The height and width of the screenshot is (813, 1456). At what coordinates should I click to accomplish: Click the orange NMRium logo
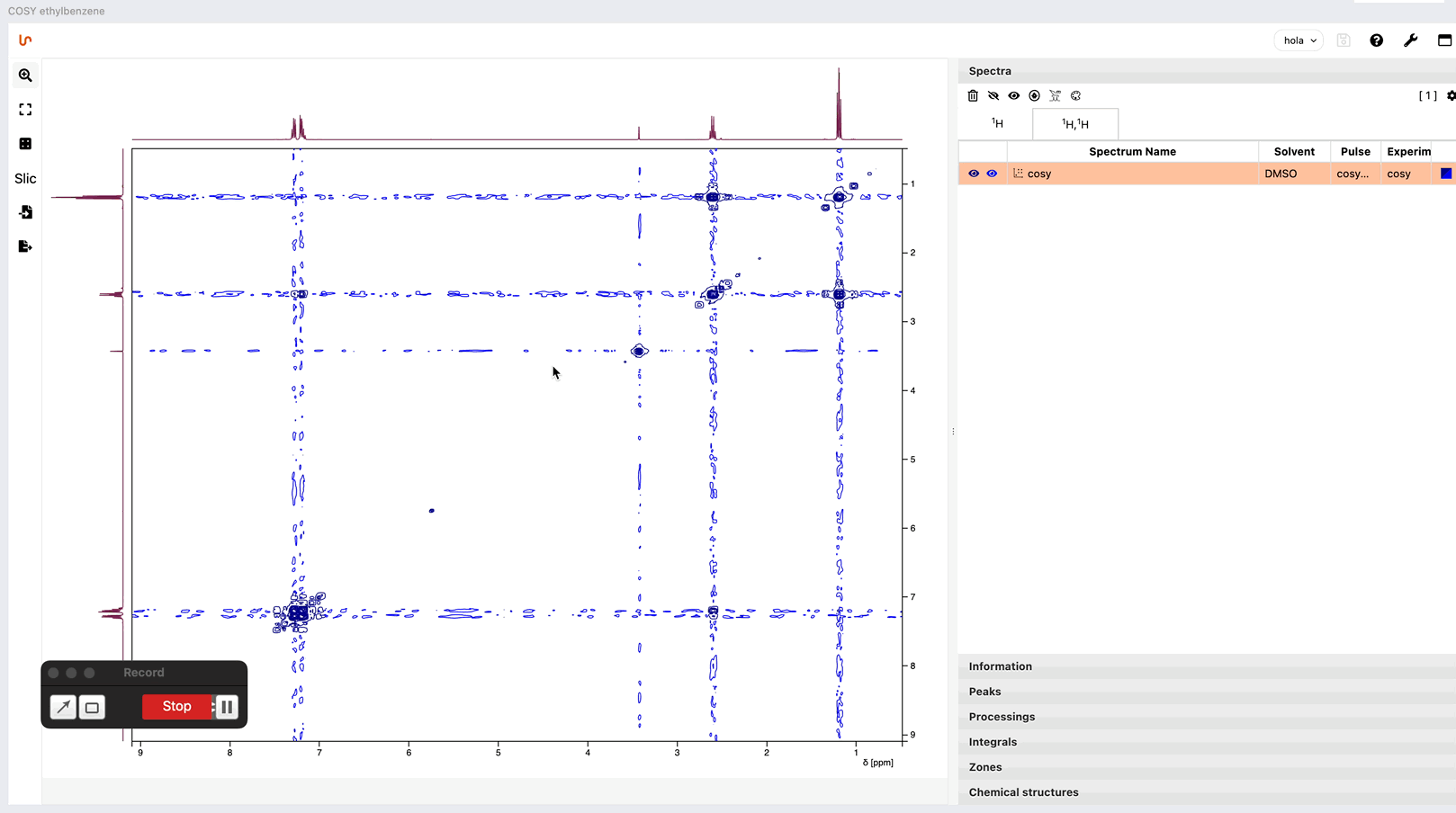click(x=25, y=40)
